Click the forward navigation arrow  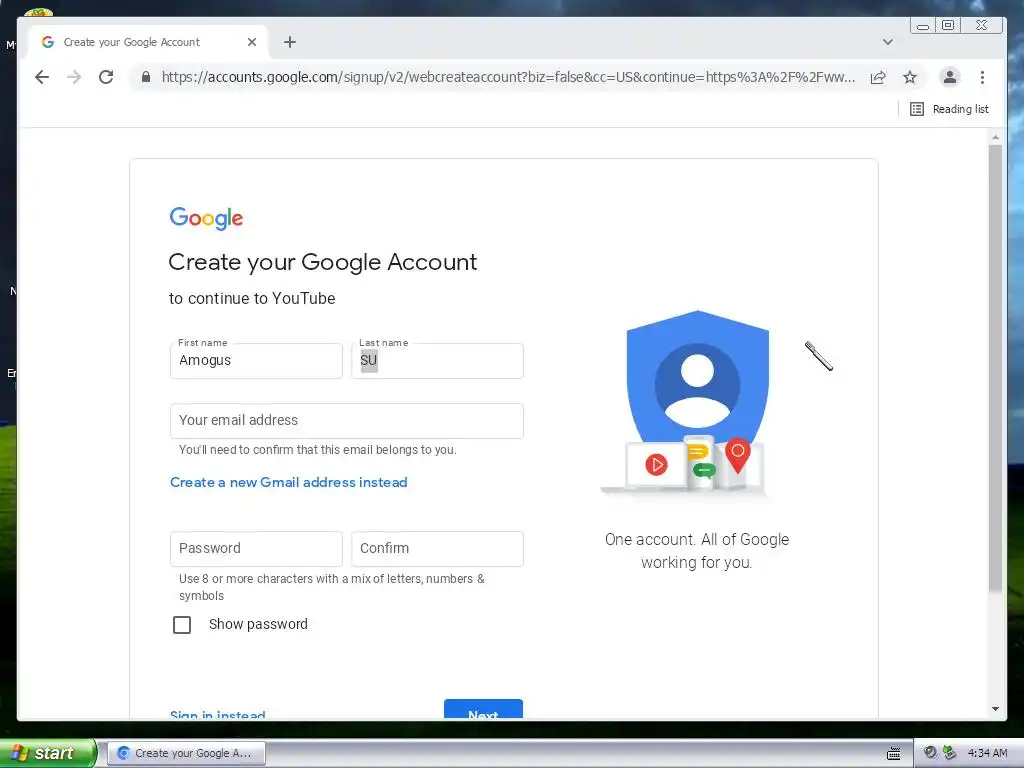click(74, 77)
